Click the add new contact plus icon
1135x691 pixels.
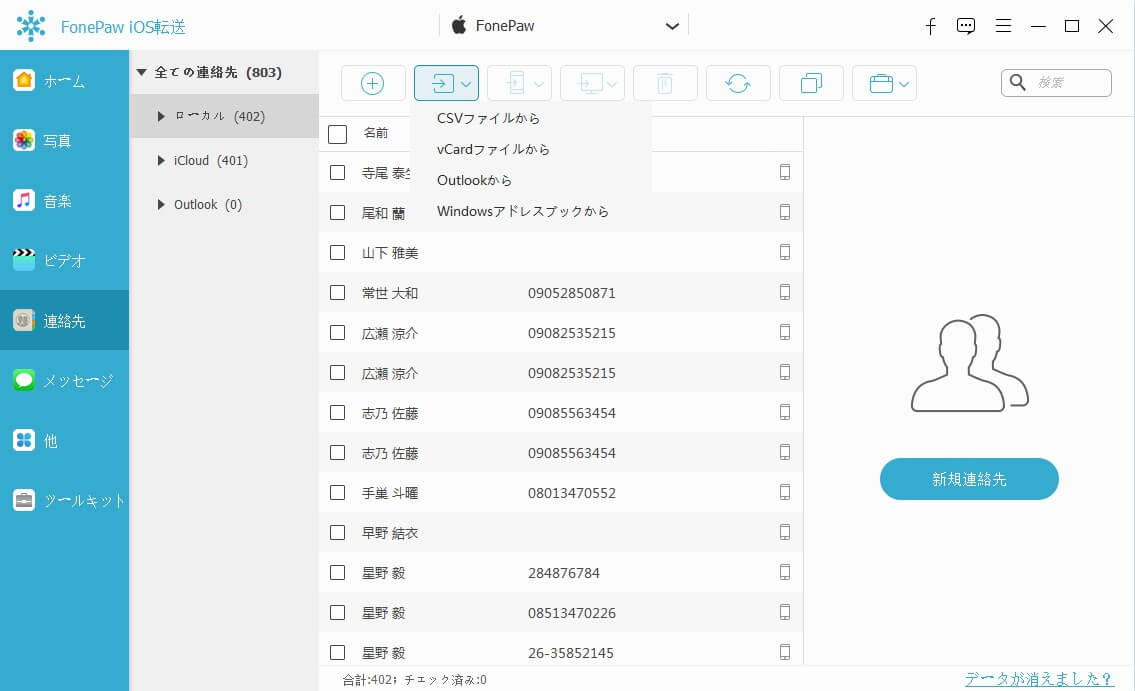pos(373,83)
